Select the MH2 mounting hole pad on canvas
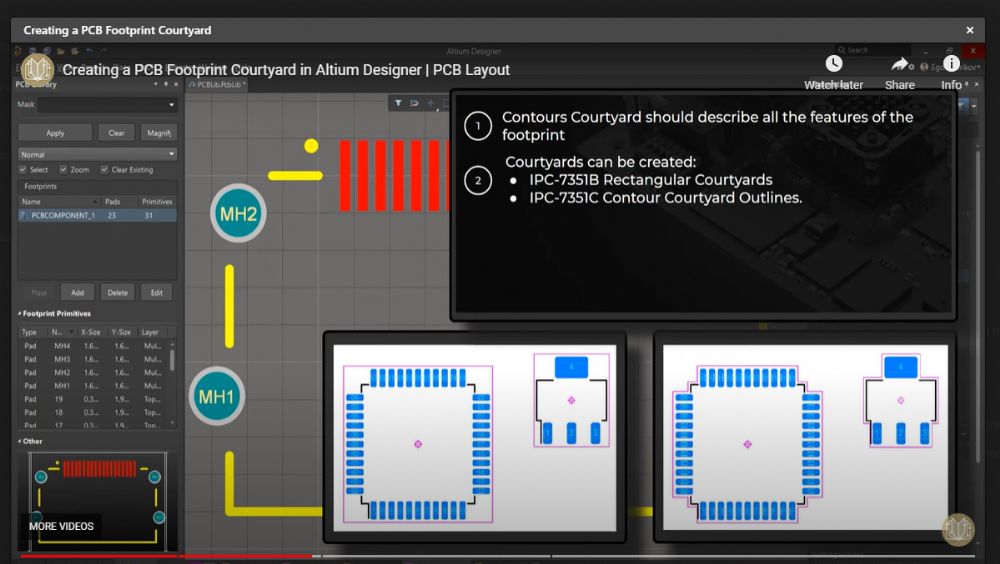This screenshot has height=564, width=1000. click(x=238, y=214)
